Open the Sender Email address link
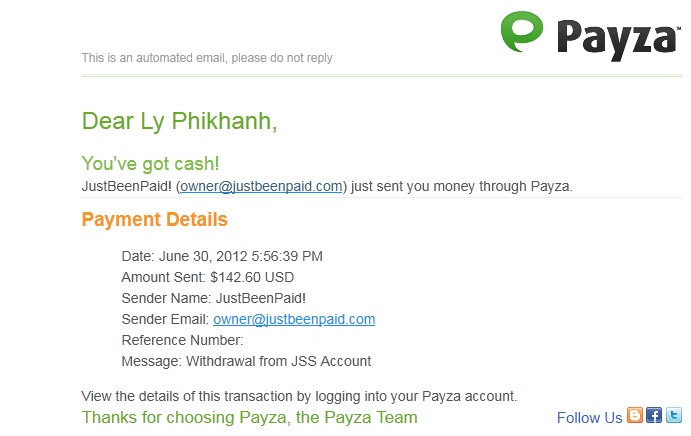Image resolution: width=691 pixels, height=436 pixels. coord(294,319)
